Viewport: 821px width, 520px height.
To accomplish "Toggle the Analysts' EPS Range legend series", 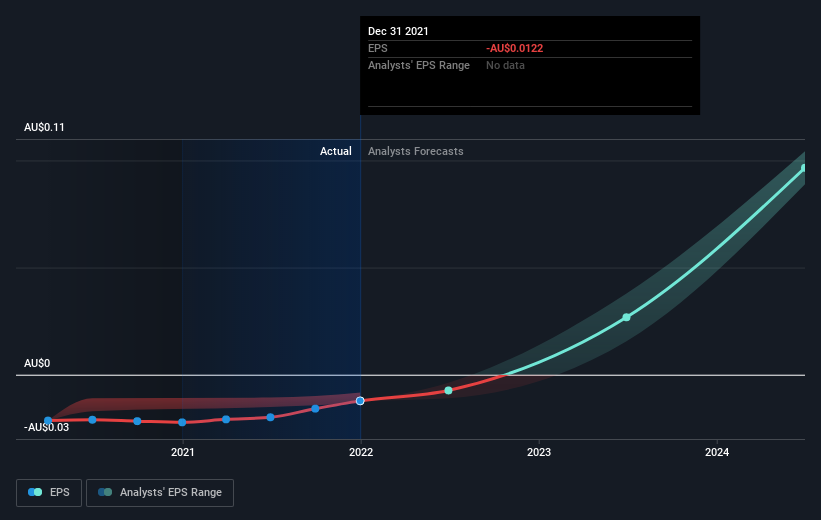I will (x=160, y=492).
